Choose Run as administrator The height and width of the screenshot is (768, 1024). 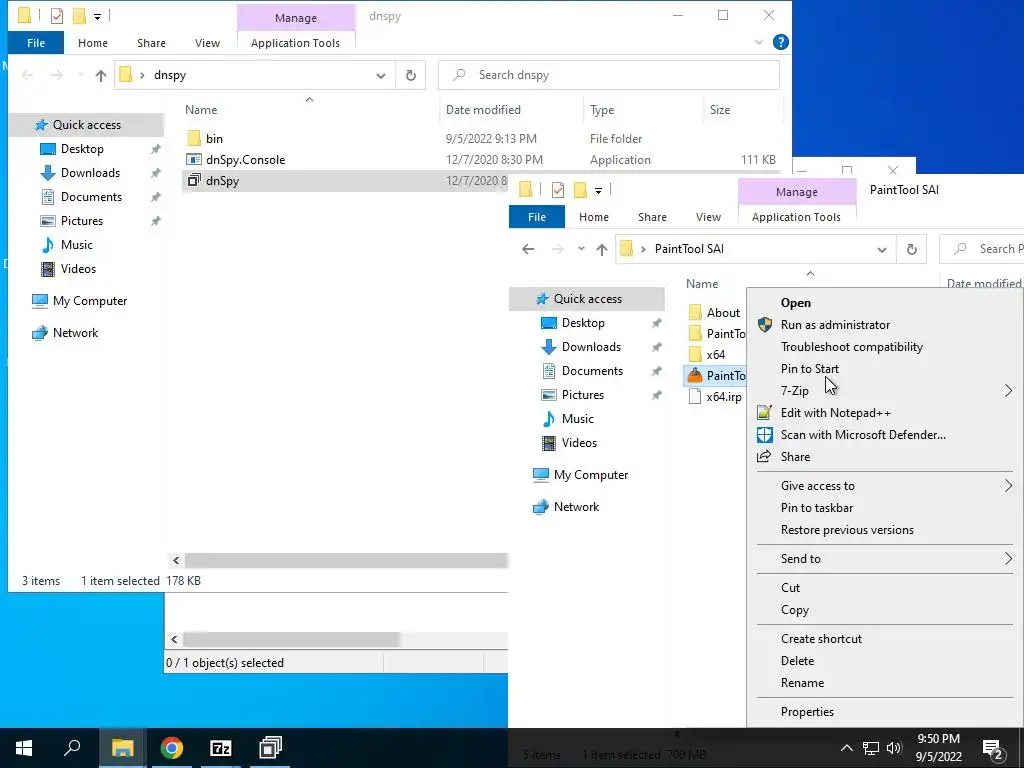(835, 325)
